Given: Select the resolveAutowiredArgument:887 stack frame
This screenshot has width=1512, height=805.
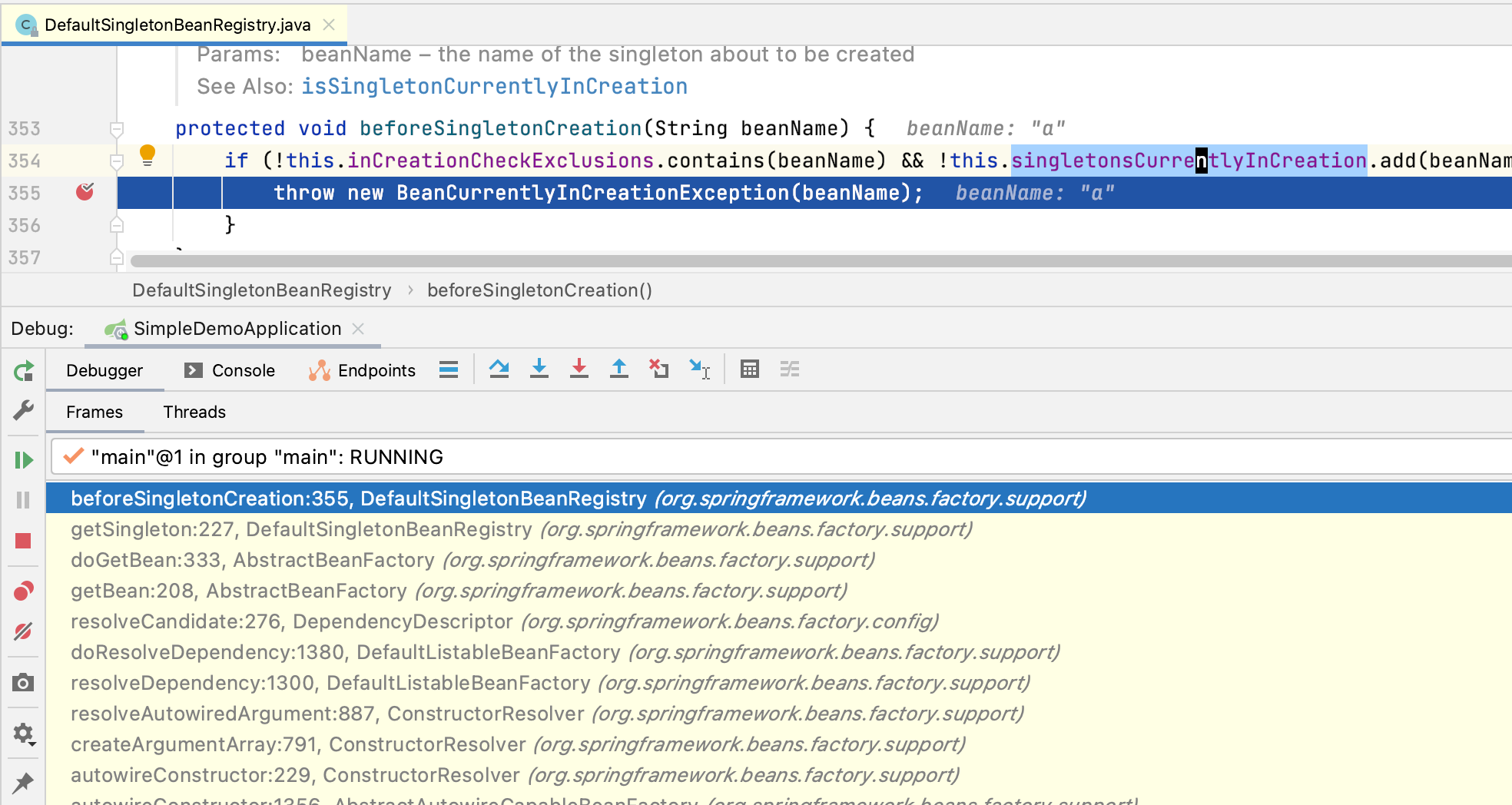Looking at the screenshot, I should (x=779, y=714).
